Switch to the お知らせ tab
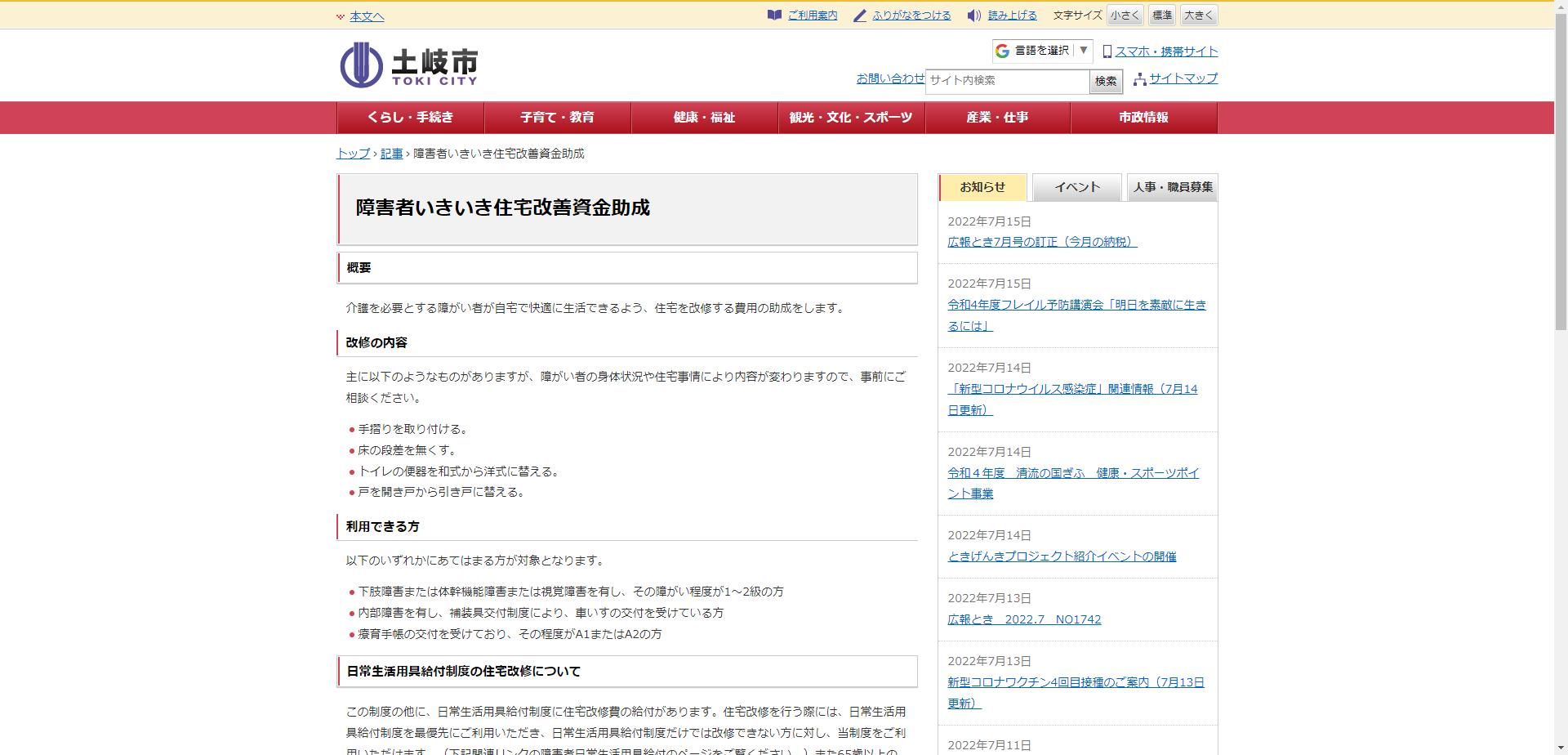This screenshot has width=1568, height=755. pyautogui.click(x=982, y=187)
